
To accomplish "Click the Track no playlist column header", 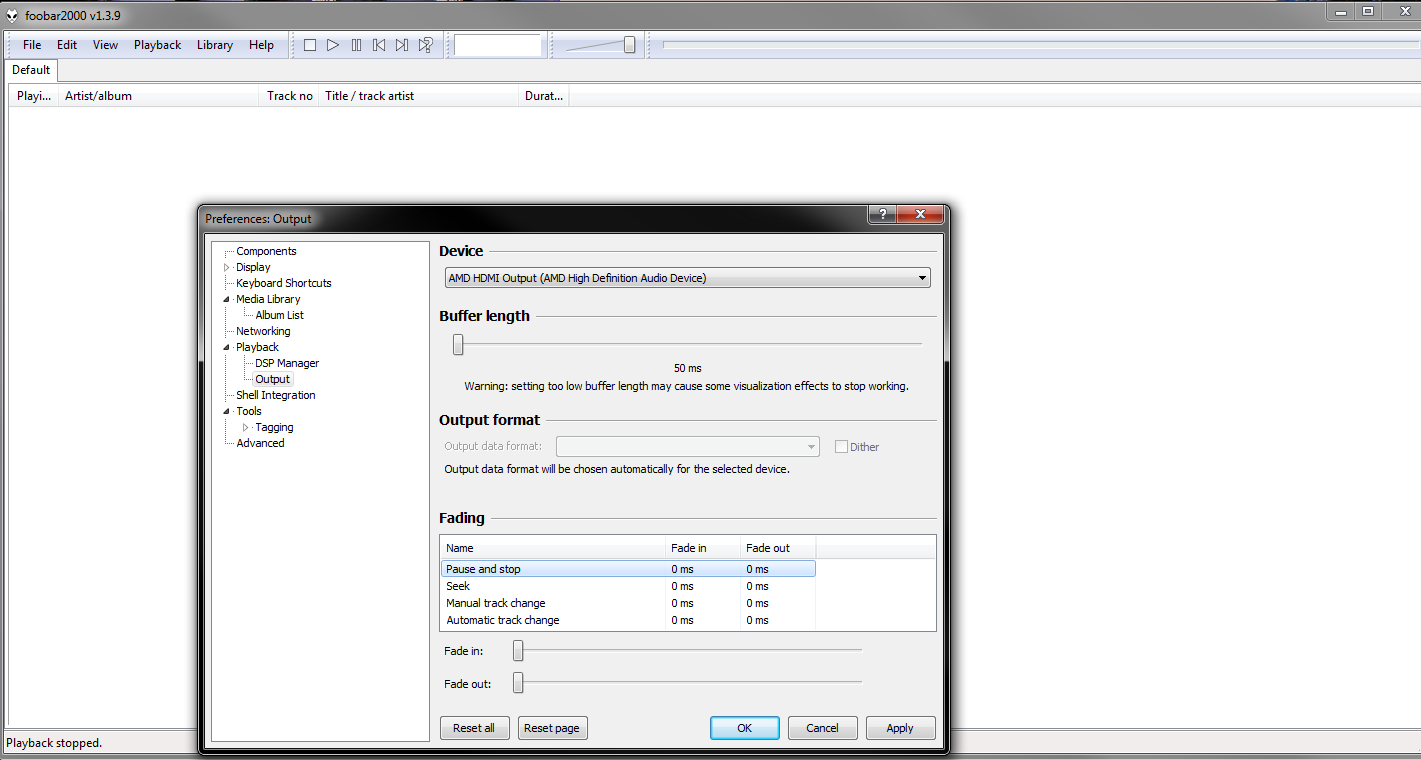I will coord(290,96).
